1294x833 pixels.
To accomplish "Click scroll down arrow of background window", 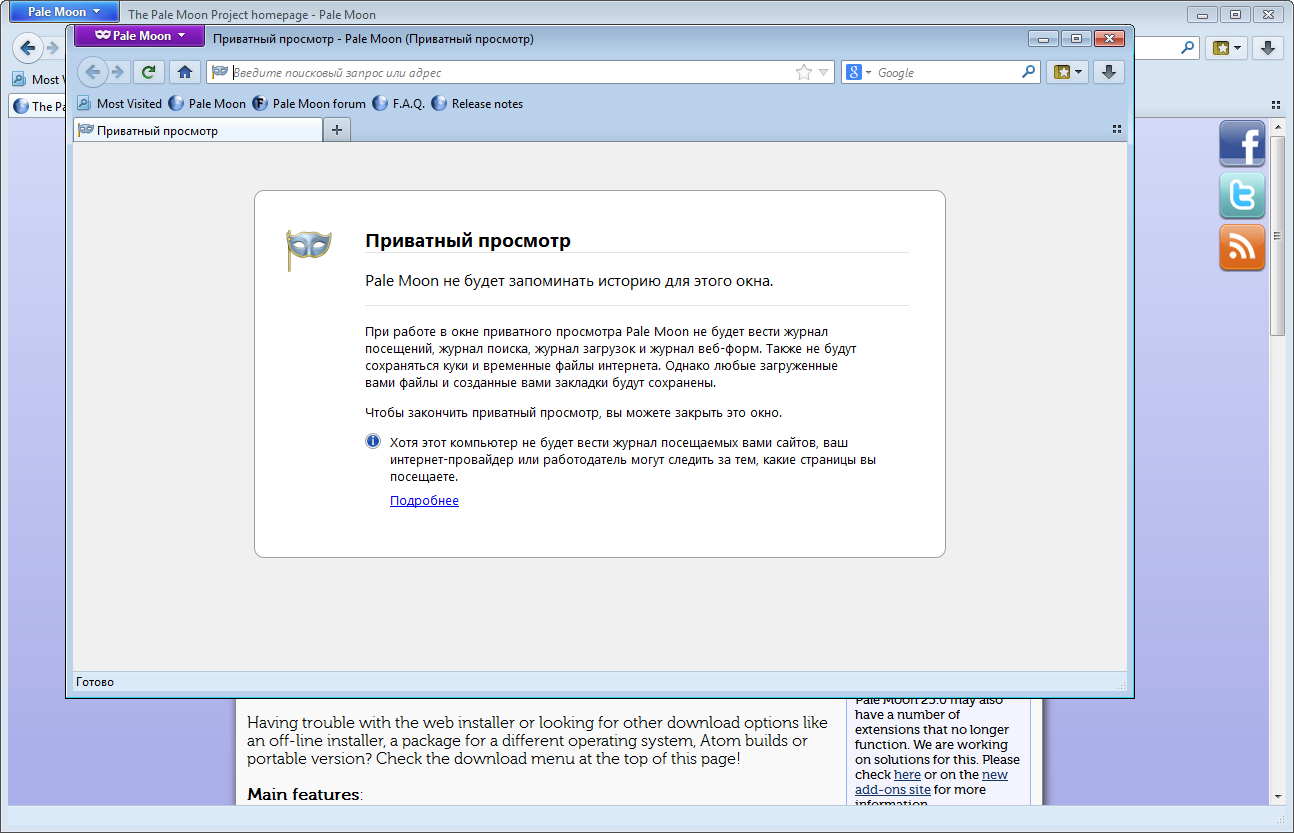I will point(1277,796).
